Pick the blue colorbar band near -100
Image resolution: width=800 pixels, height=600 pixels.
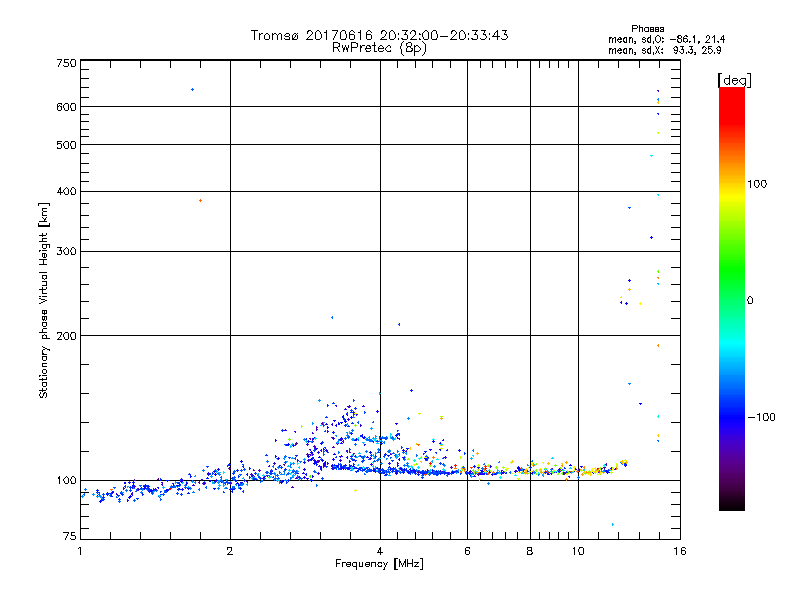point(731,415)
